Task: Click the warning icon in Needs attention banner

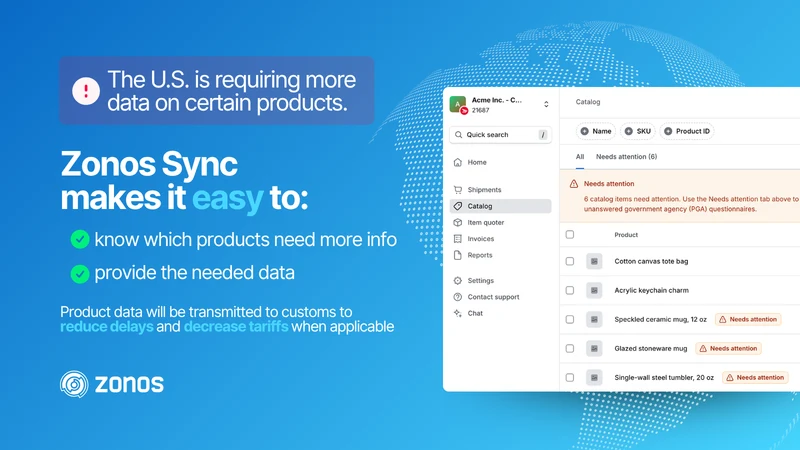Action: (x=574, y=184)
